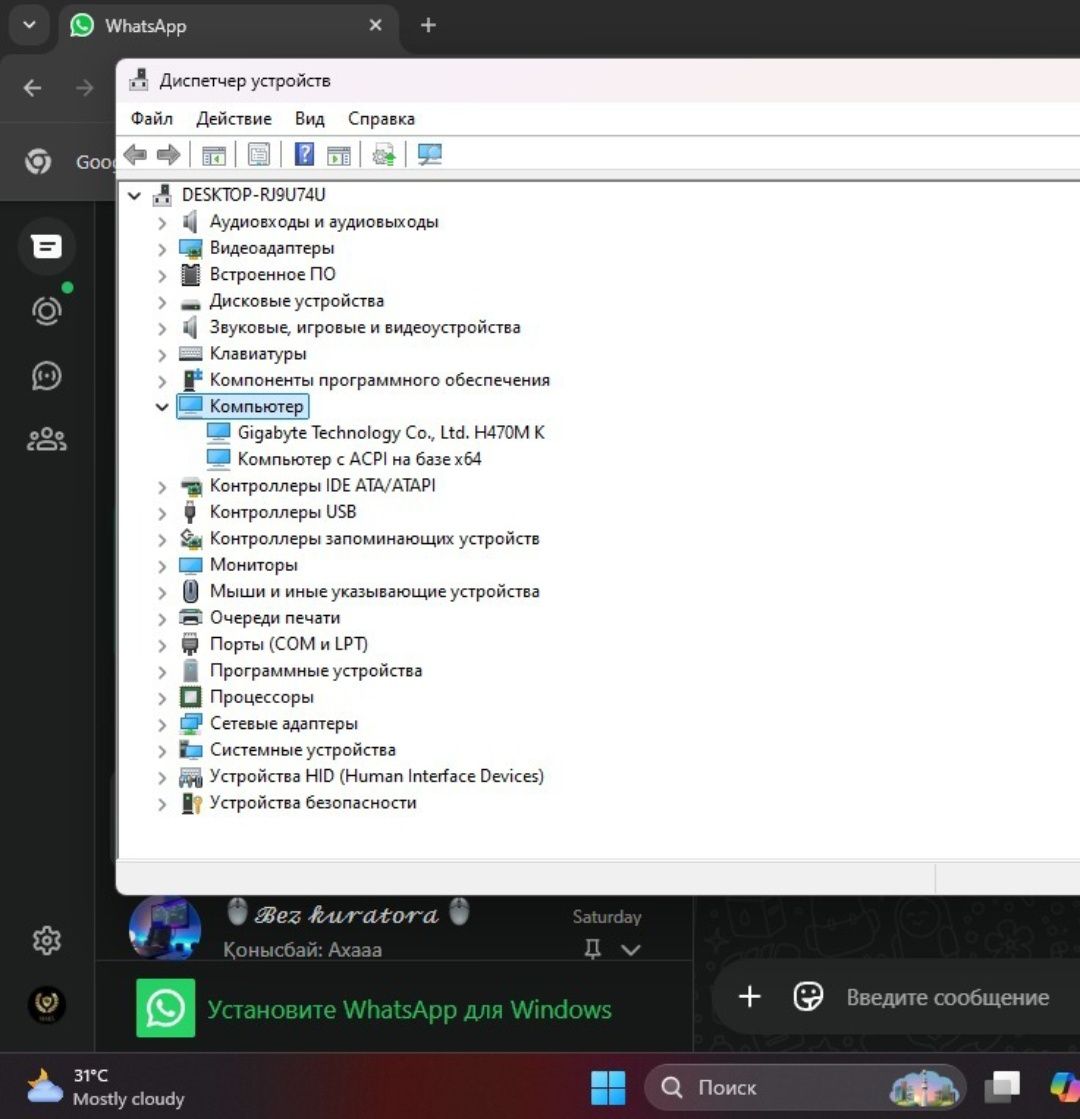1080x1119 pixels.
Task: Click the Back arrow in Device Manager toolbar
Action: pos(135,154)
